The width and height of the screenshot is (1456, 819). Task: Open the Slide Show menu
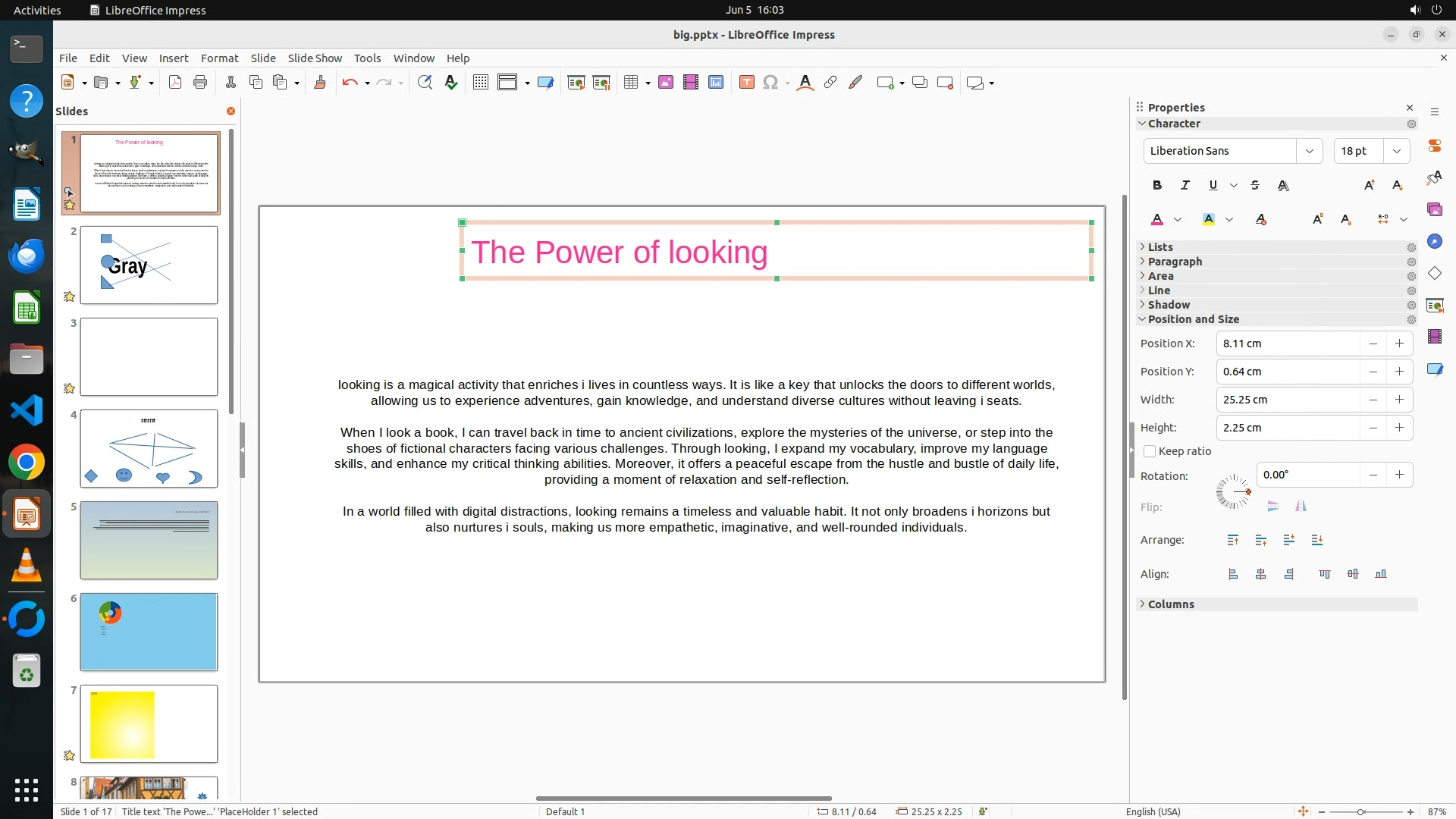click(315, 58)
